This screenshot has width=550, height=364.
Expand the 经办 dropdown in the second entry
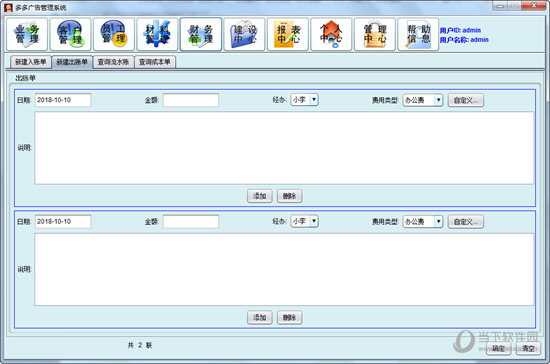click(314, 221)
